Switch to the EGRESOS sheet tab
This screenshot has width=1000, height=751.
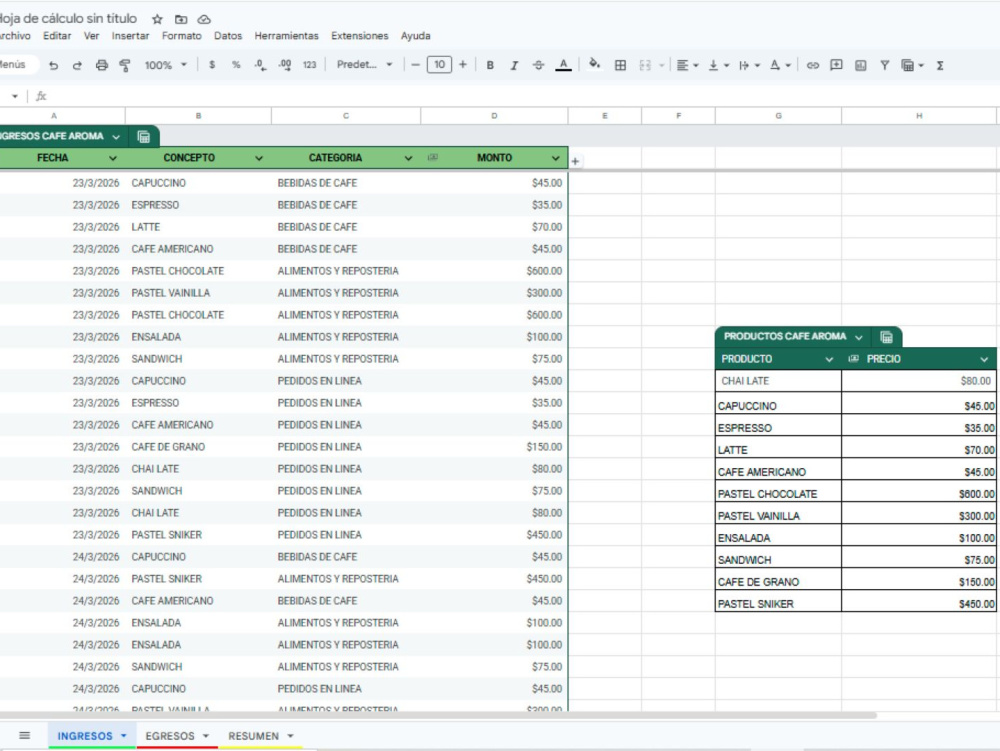pyautogui.click(x=177, y=736)
